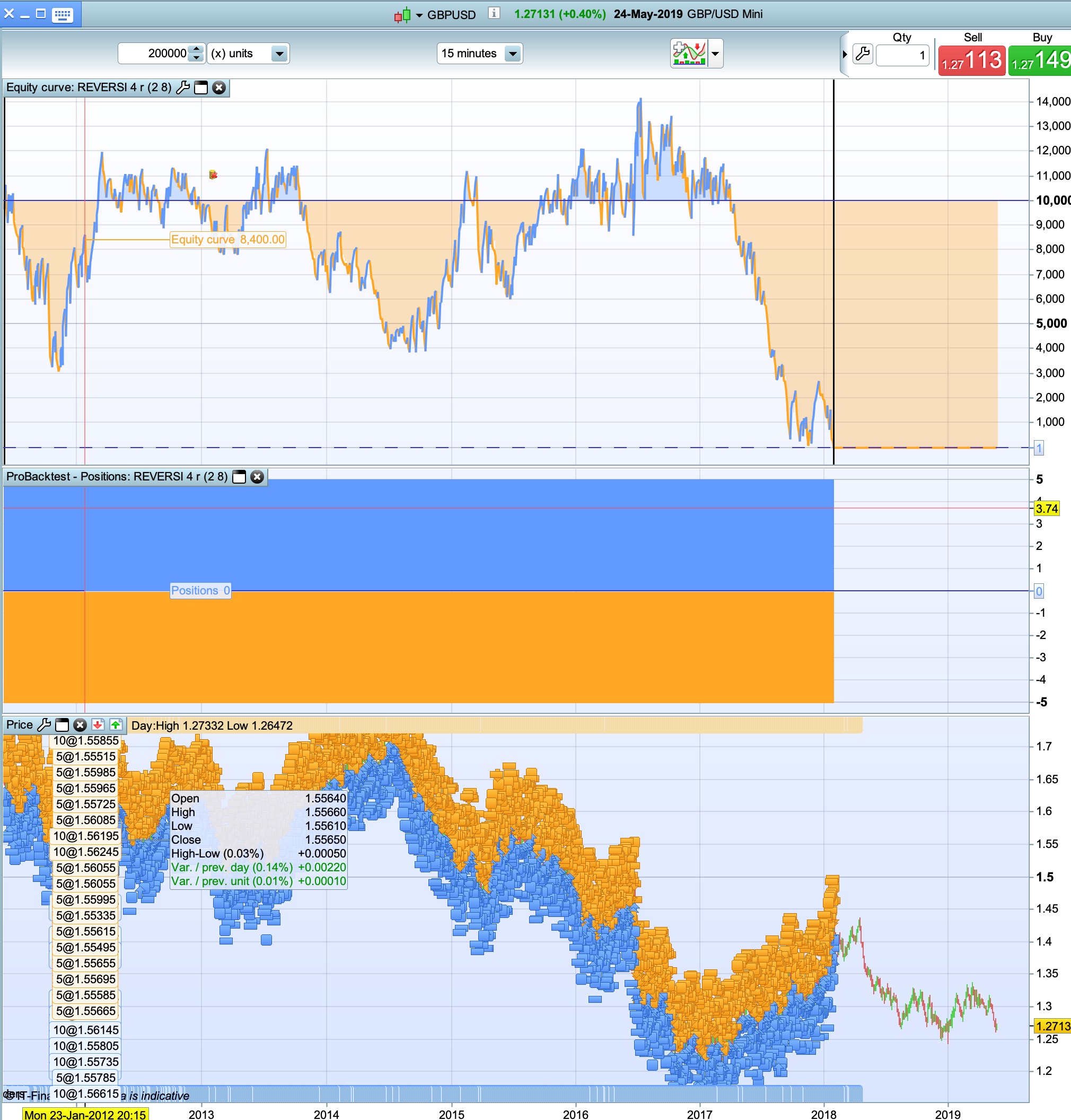Click the candlestick chart style icon

[x=402, y=15]
